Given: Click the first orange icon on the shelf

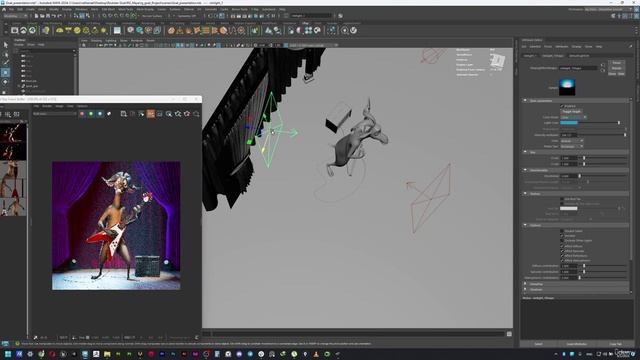Looking at the screenshot, I should point(171,30).
